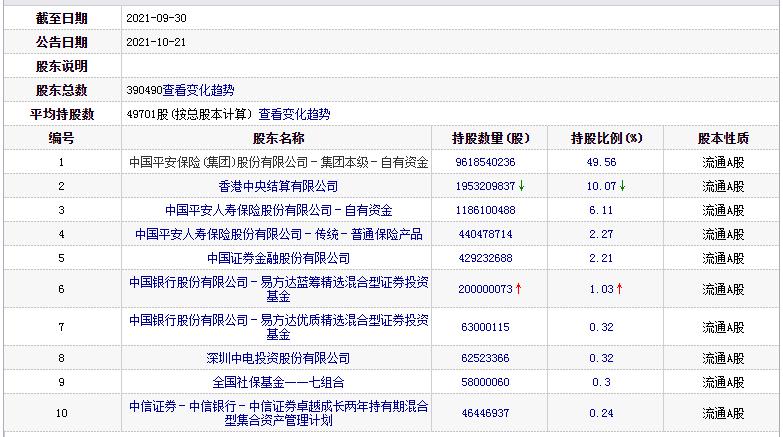Viewport: 783px width, 437px height.
Task: Click the 截至日期 row label
Action: click(61, 18)
